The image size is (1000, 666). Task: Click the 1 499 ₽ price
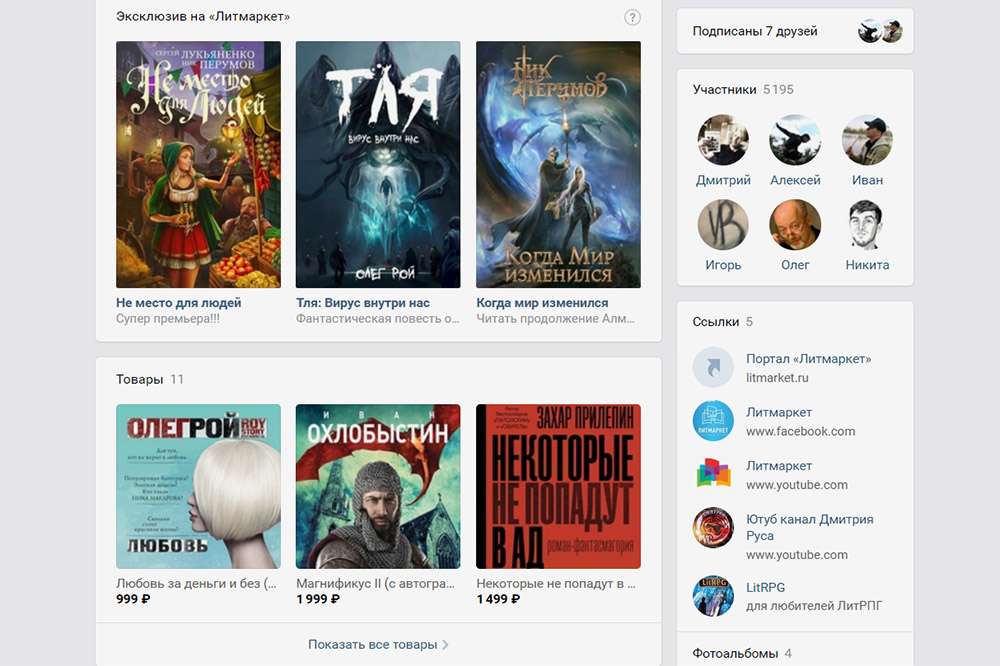coord(498,599)
